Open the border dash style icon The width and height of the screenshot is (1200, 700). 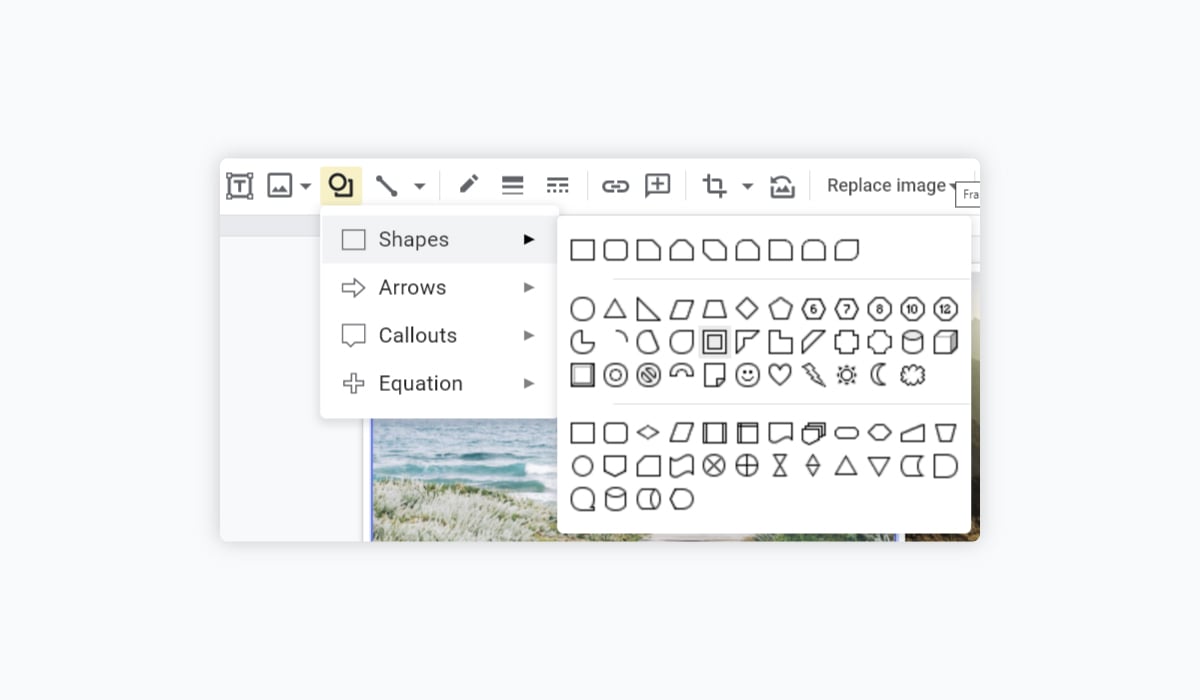coord(557,186)
